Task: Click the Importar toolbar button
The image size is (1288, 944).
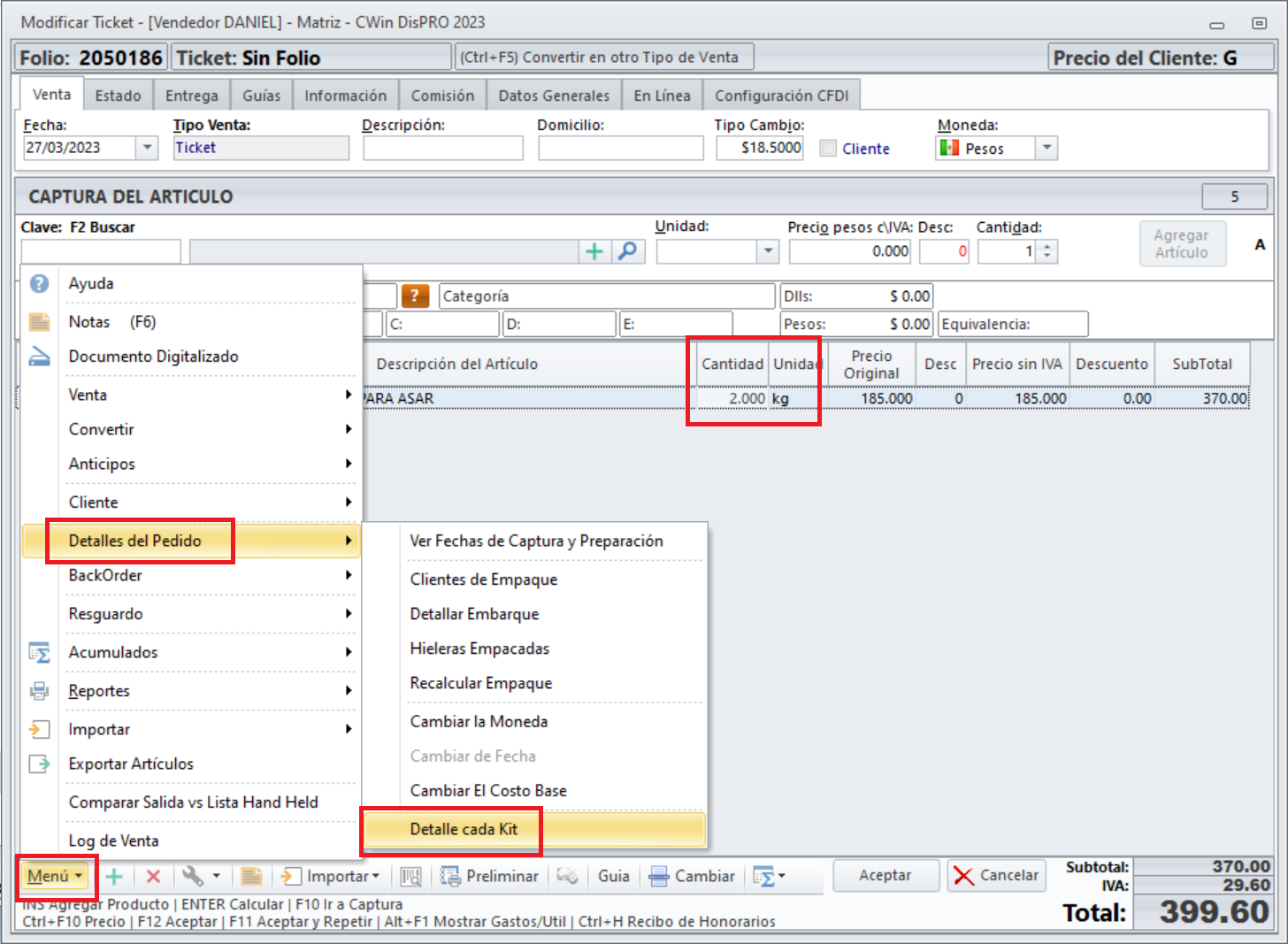Action: (x=330, y=876)
